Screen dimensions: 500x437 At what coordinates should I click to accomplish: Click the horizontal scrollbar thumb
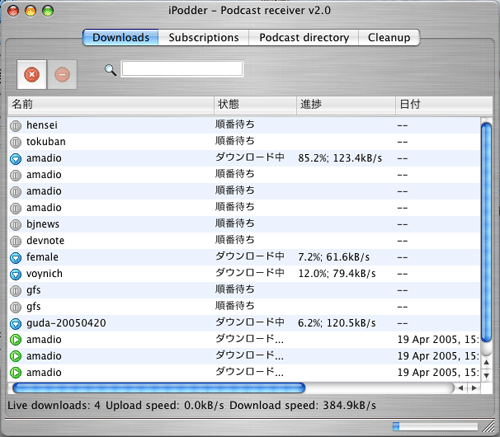[x=159, y=388]
